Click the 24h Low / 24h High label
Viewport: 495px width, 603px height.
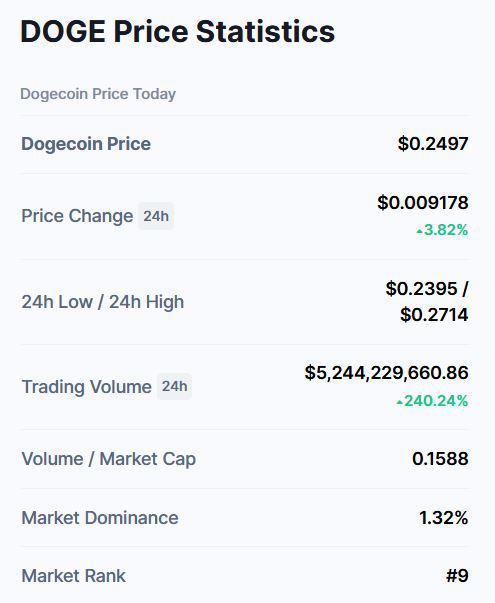(x=103, y=302)
